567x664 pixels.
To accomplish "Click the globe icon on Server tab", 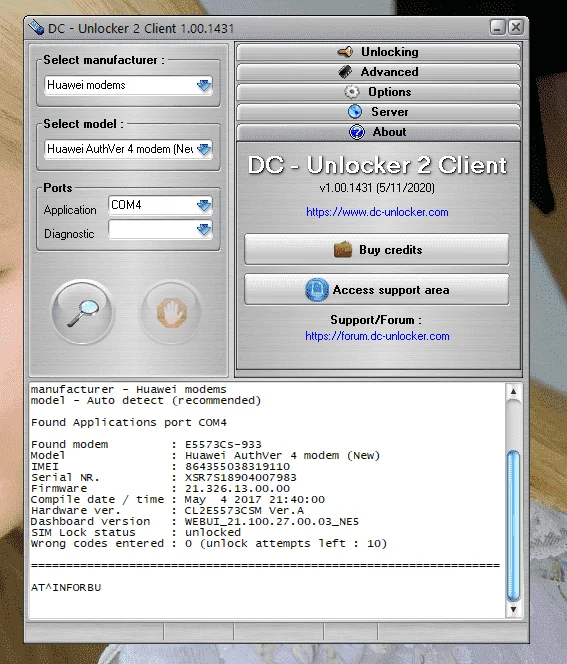I will tap(355, 112).
